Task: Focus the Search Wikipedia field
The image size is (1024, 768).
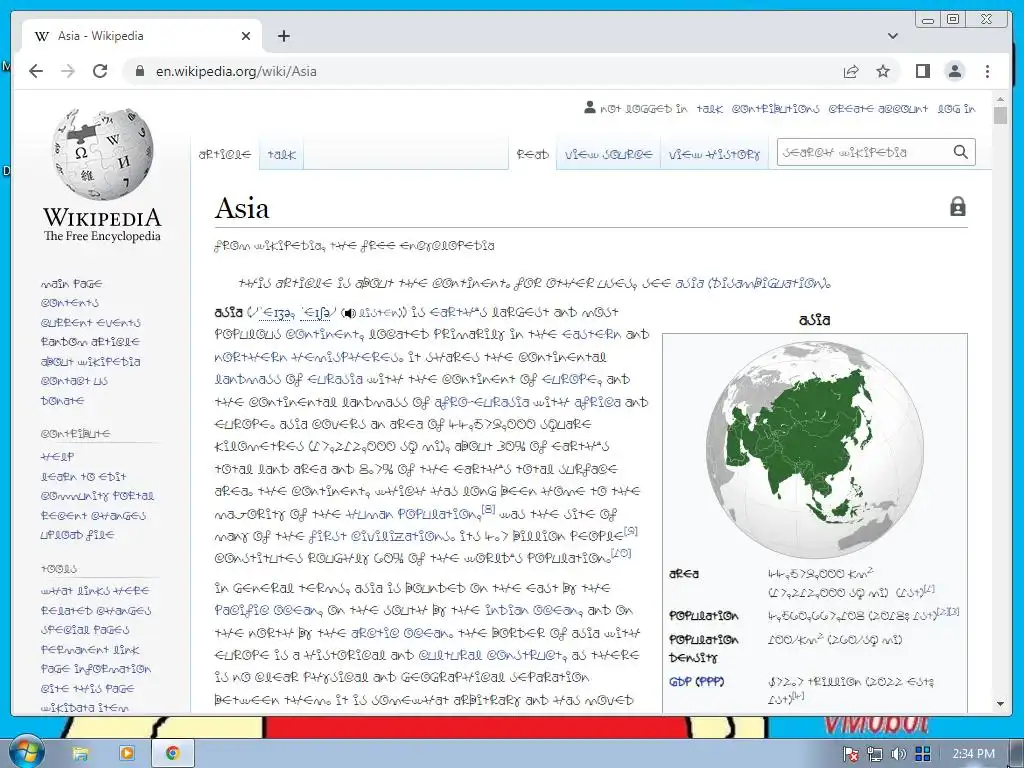Action: click(864, 152)
